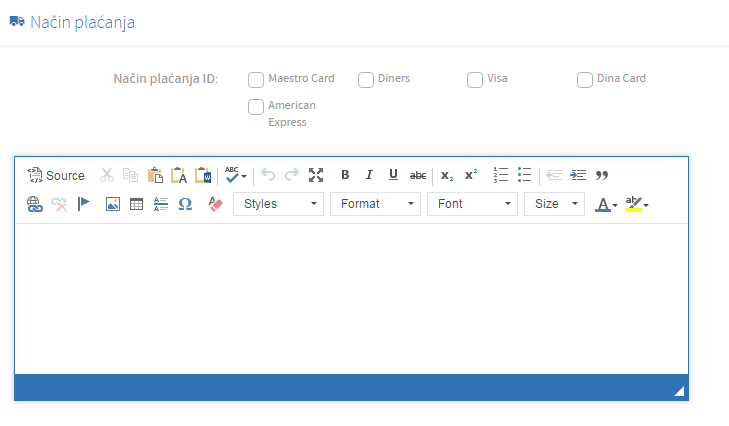Check the Visa checkbox
The height and width of the screenshot is (426, 729).
click(475, 80)
